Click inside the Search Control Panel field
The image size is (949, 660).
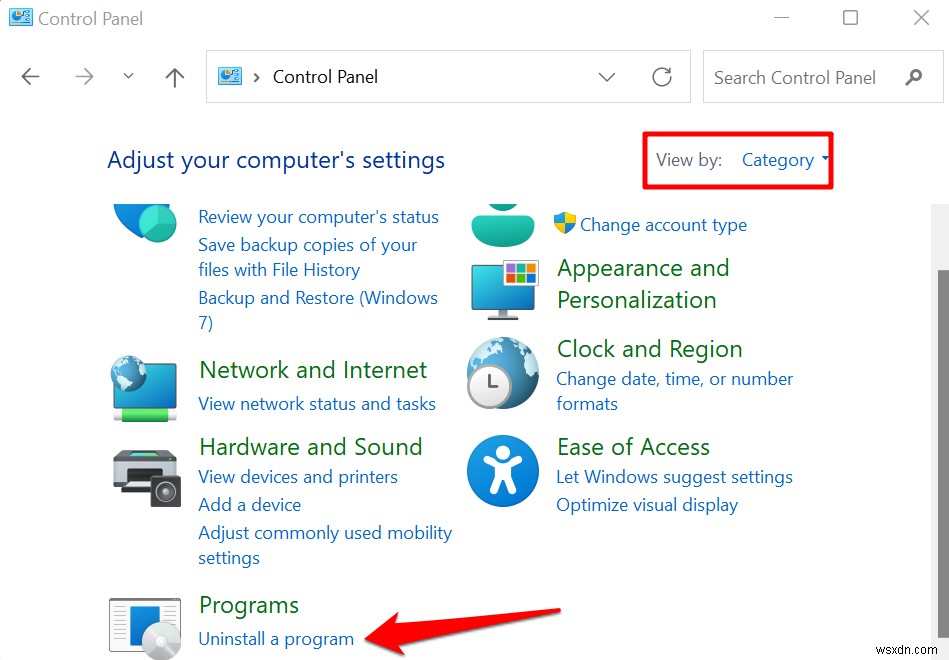800,76
